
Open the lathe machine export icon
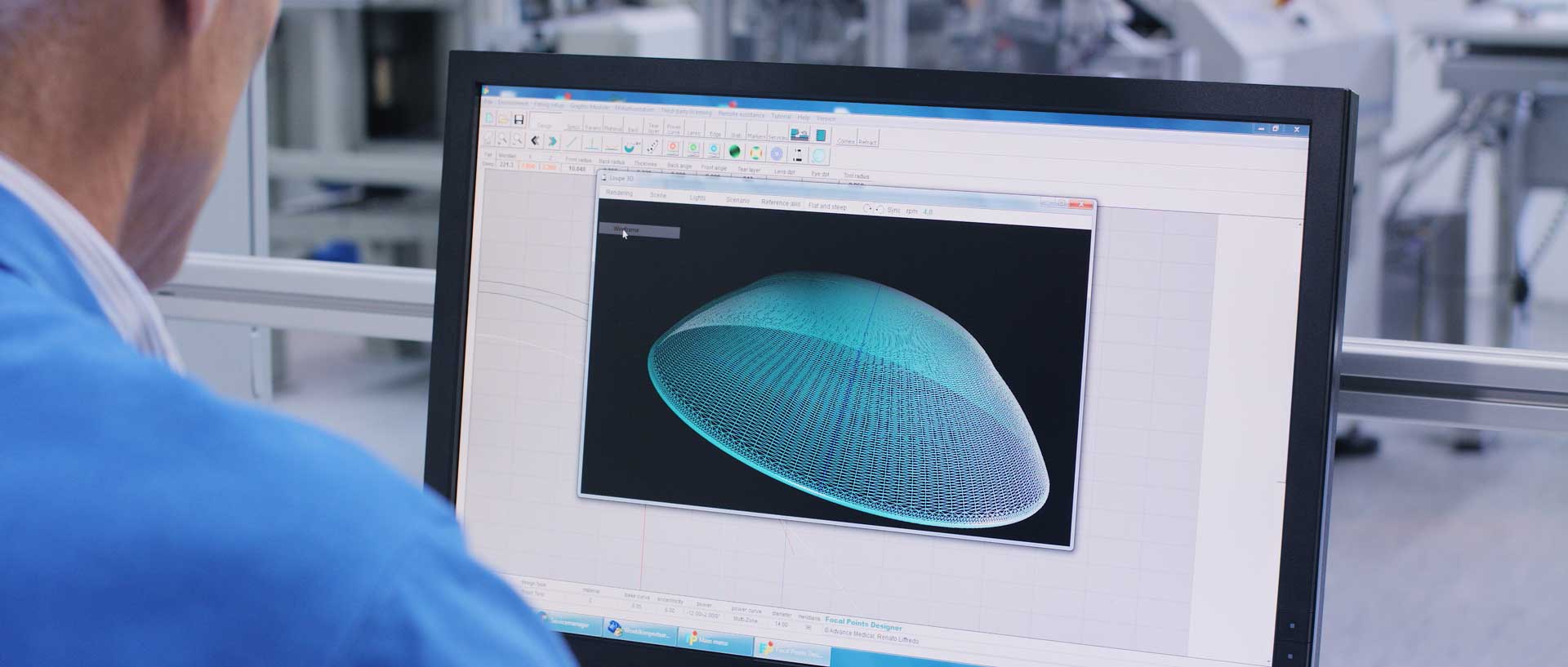coord(800,135)
